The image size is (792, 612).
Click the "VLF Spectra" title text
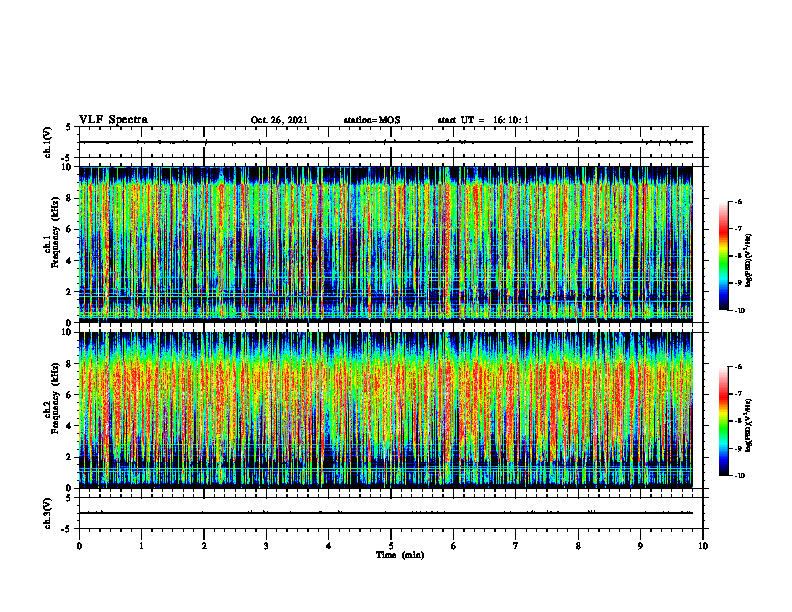pyautogui.click(x=113, y=120)
